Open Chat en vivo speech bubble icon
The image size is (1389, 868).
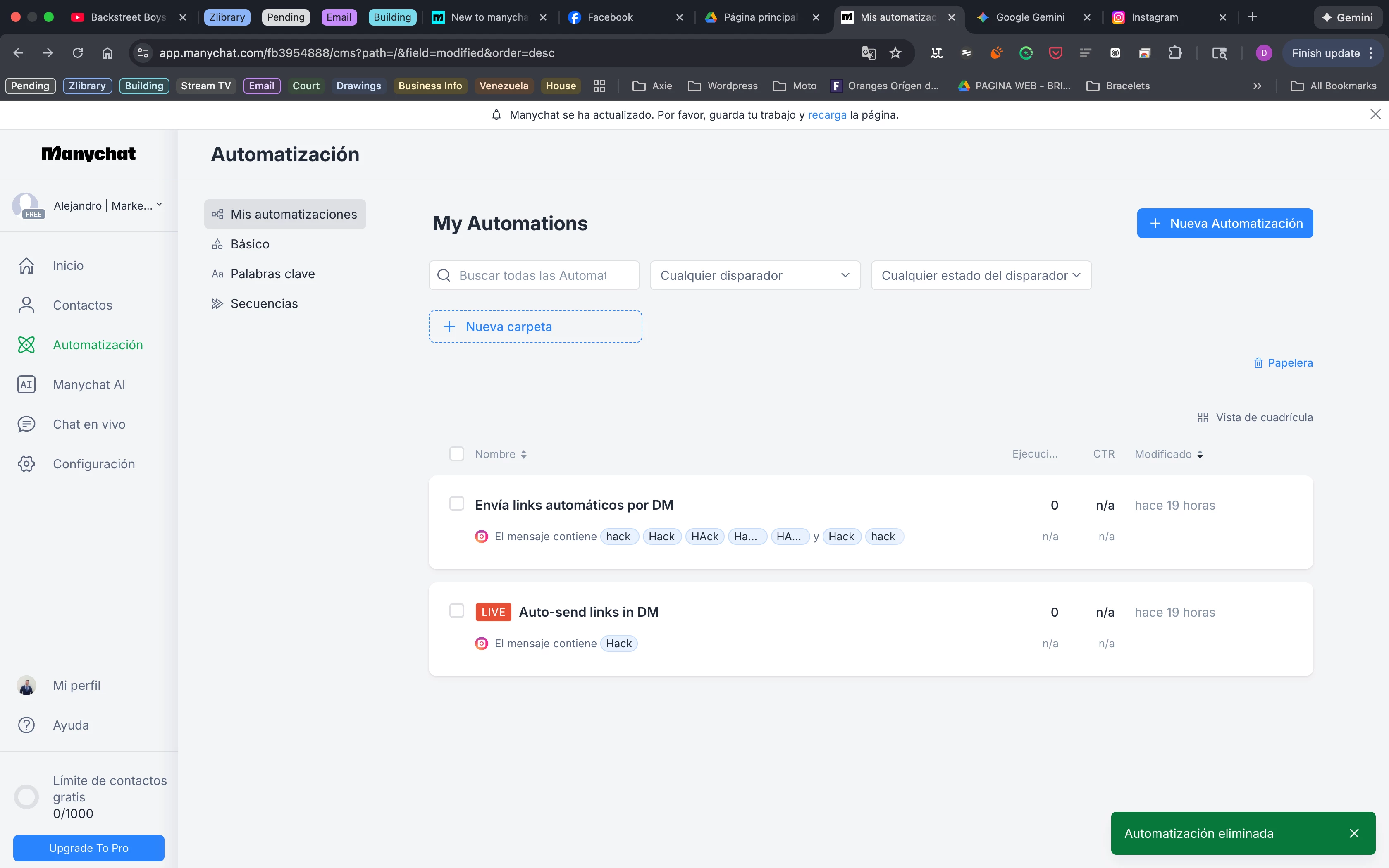pyautogui.click(x=26, y=424)
